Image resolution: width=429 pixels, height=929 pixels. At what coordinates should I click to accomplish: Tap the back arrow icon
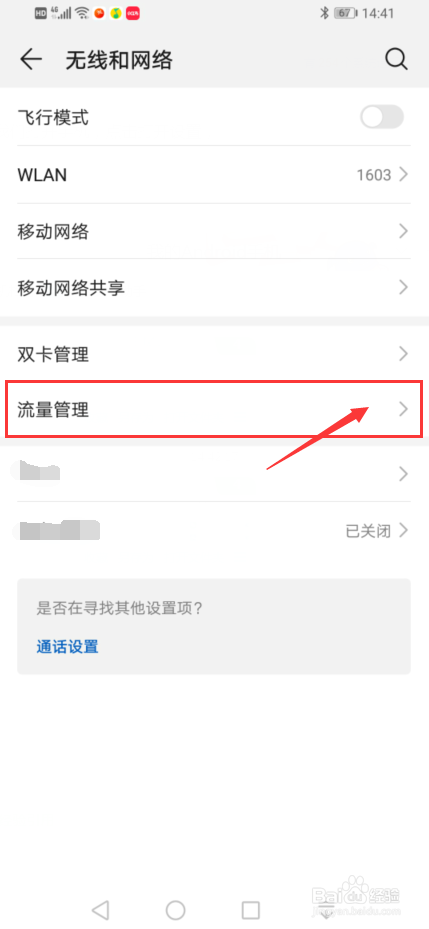click(x=31, y=60)
